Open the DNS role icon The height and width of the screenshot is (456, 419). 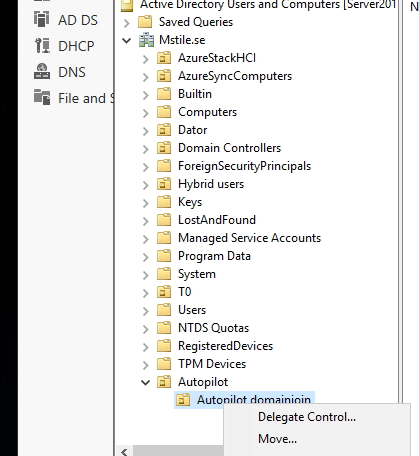[x=42, y=72]
